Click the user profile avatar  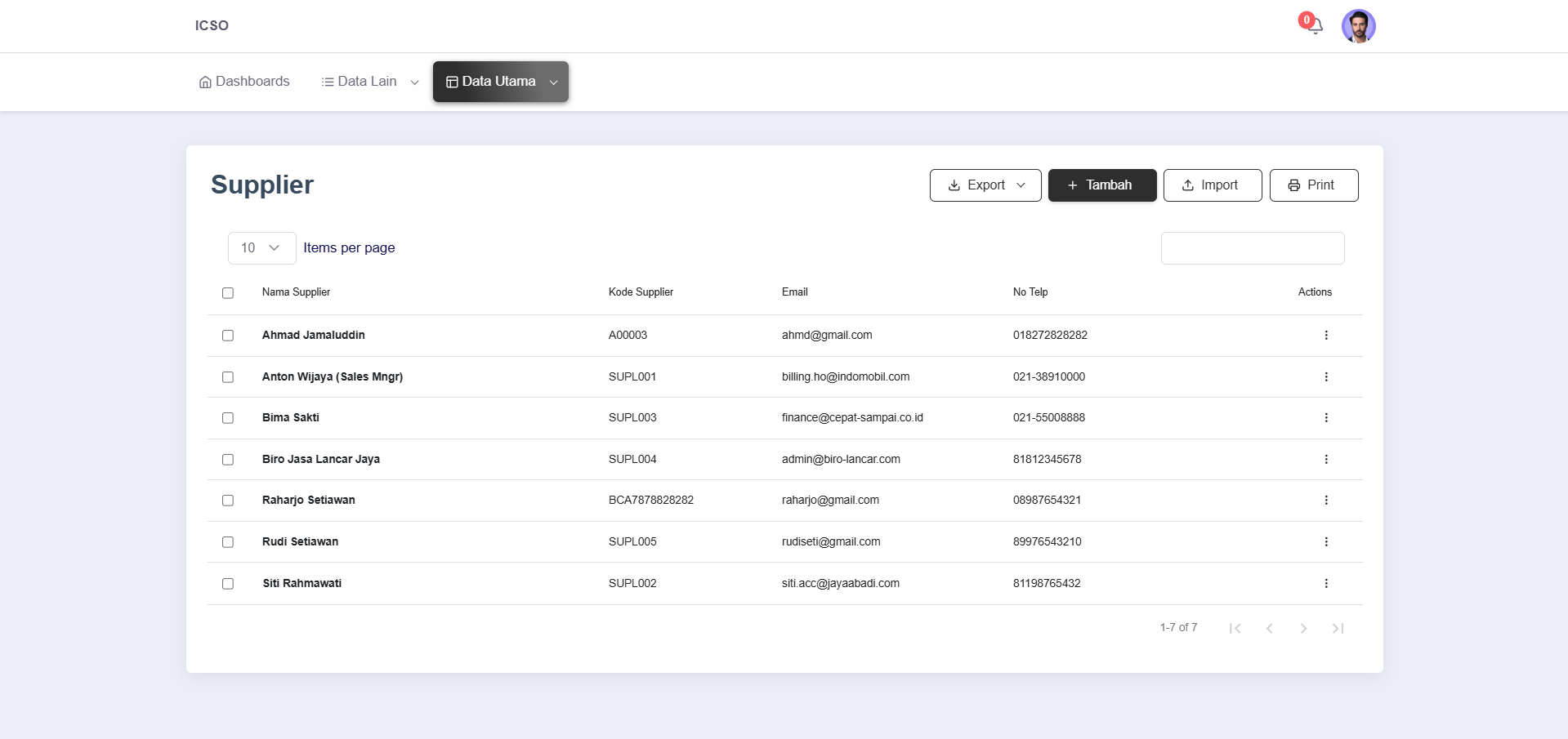click(1358, 26)
